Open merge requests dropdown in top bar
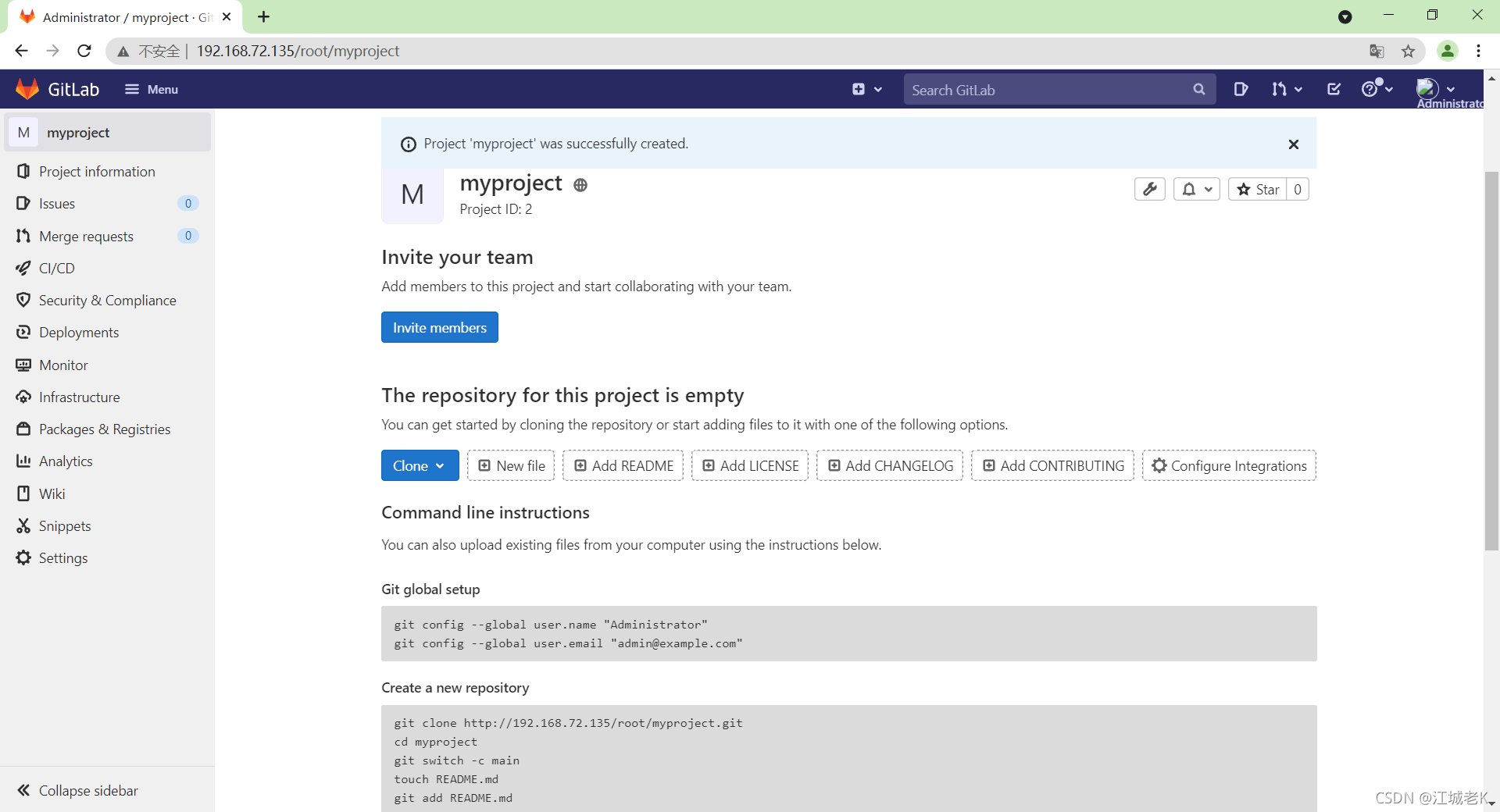 tap(1287, 89)
